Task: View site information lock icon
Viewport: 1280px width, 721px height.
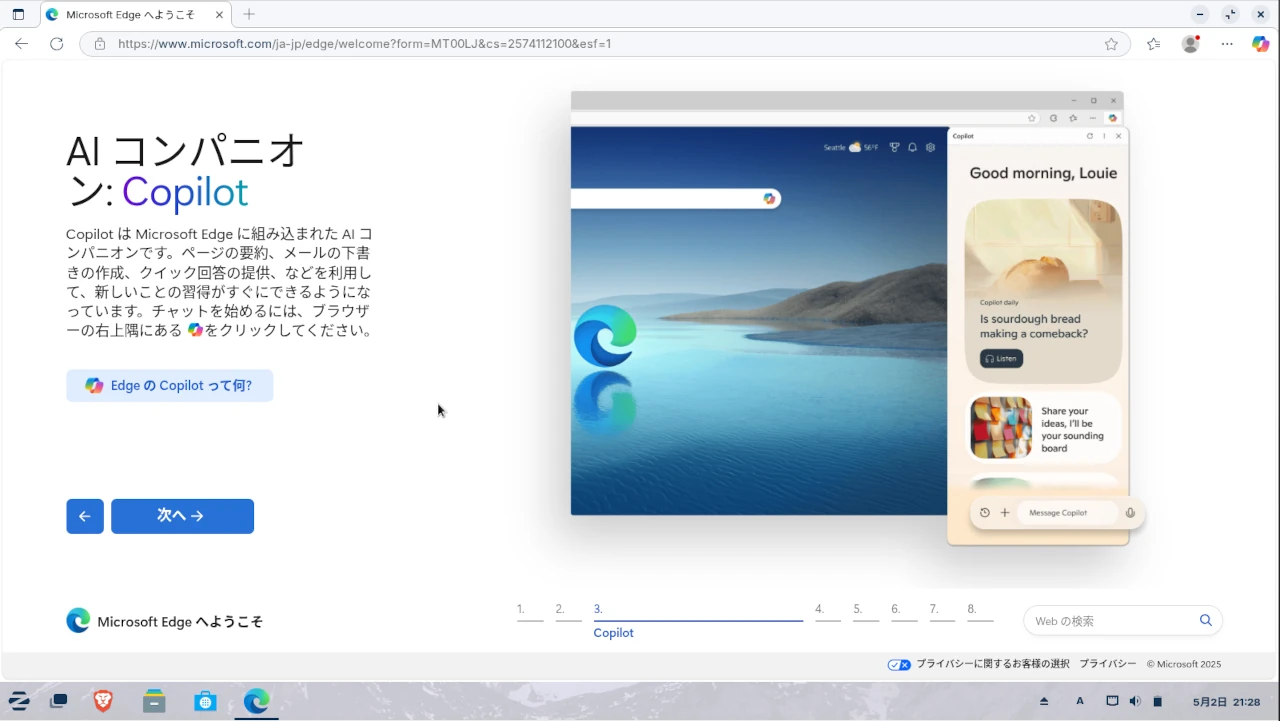Action: pos(99,44)
